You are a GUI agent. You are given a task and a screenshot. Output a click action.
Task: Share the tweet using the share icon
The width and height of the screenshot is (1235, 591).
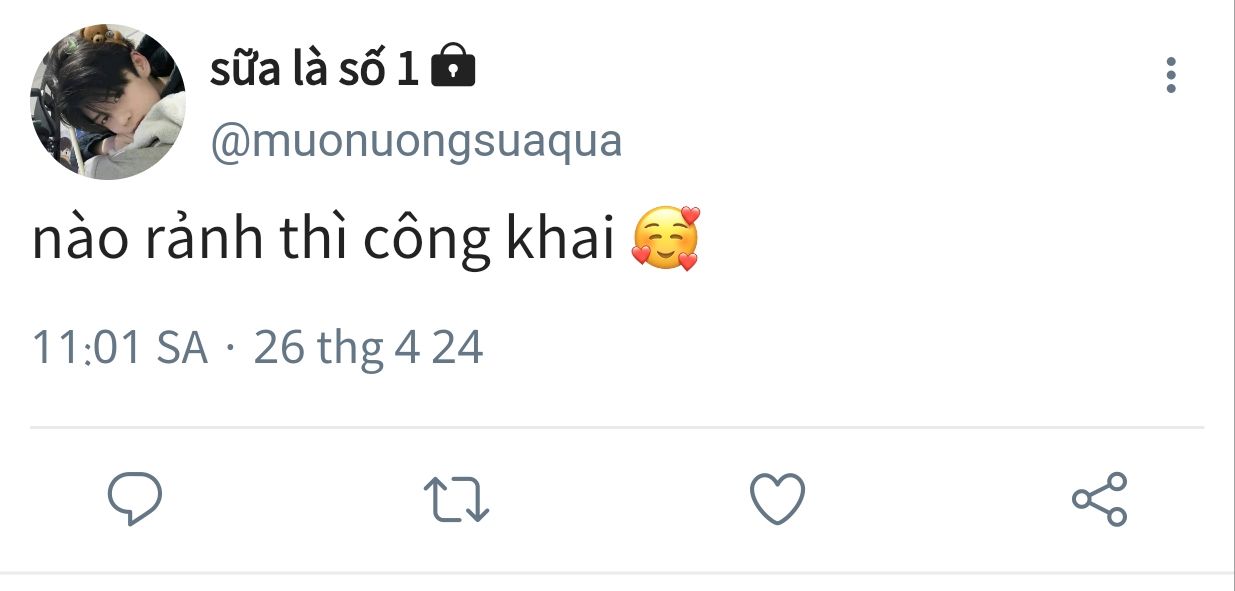click(x=1099, y=498)
